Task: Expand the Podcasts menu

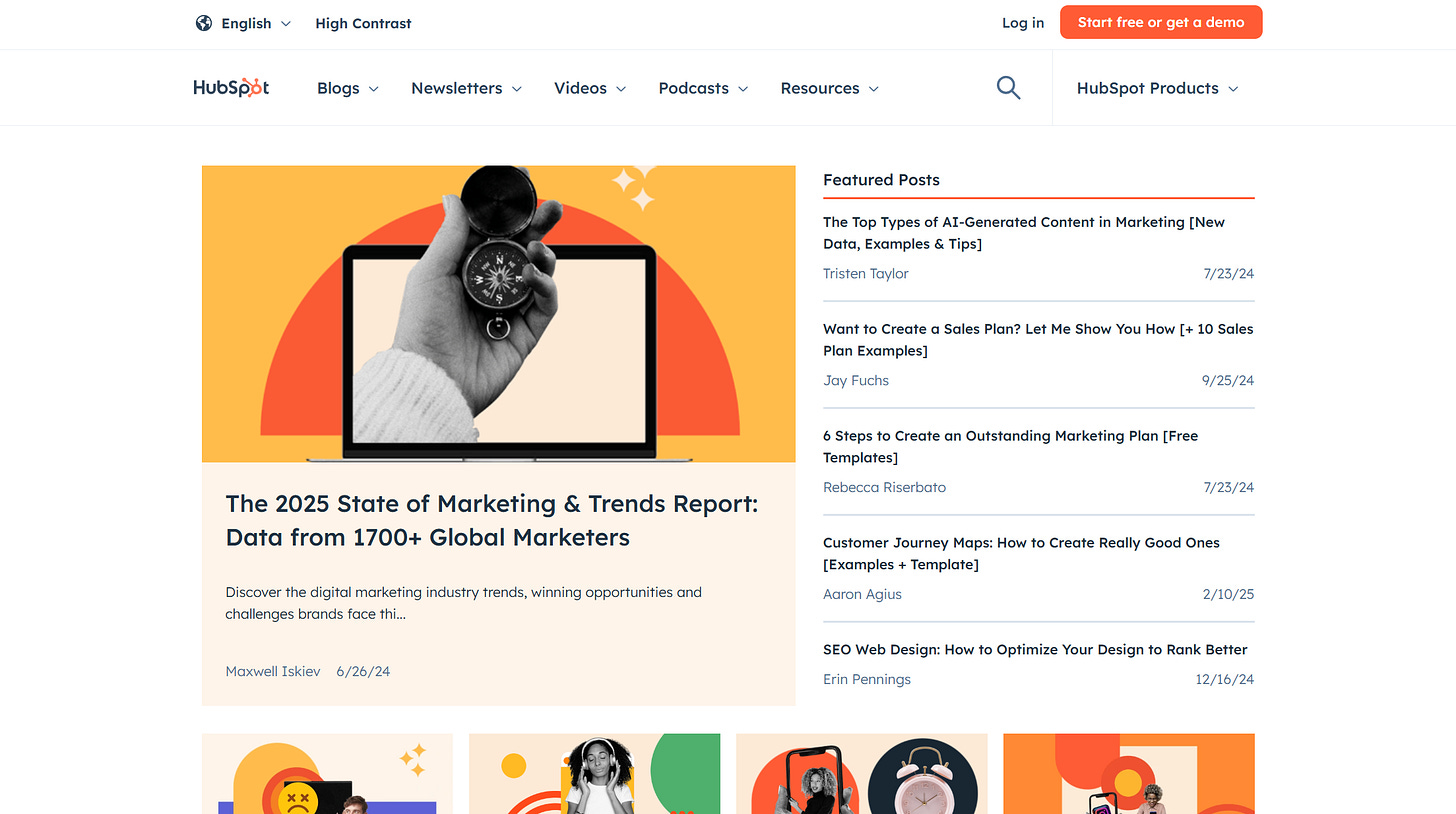Action: (703, 88)
